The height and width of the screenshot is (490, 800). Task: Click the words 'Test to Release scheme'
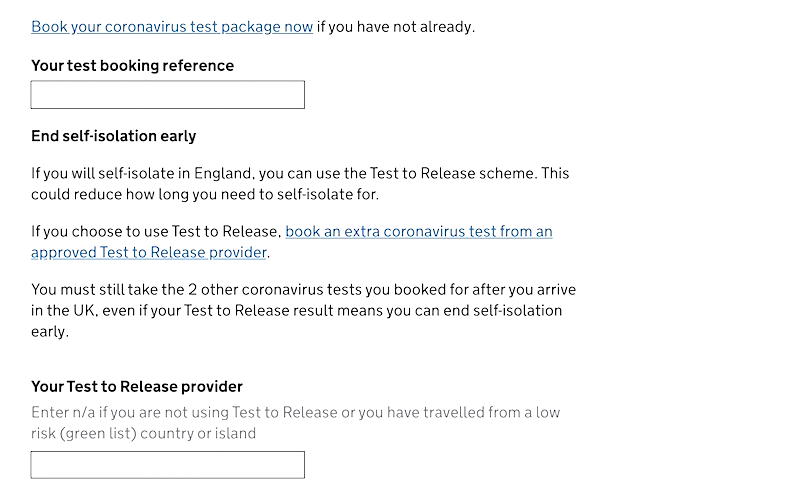pos(453,173)
